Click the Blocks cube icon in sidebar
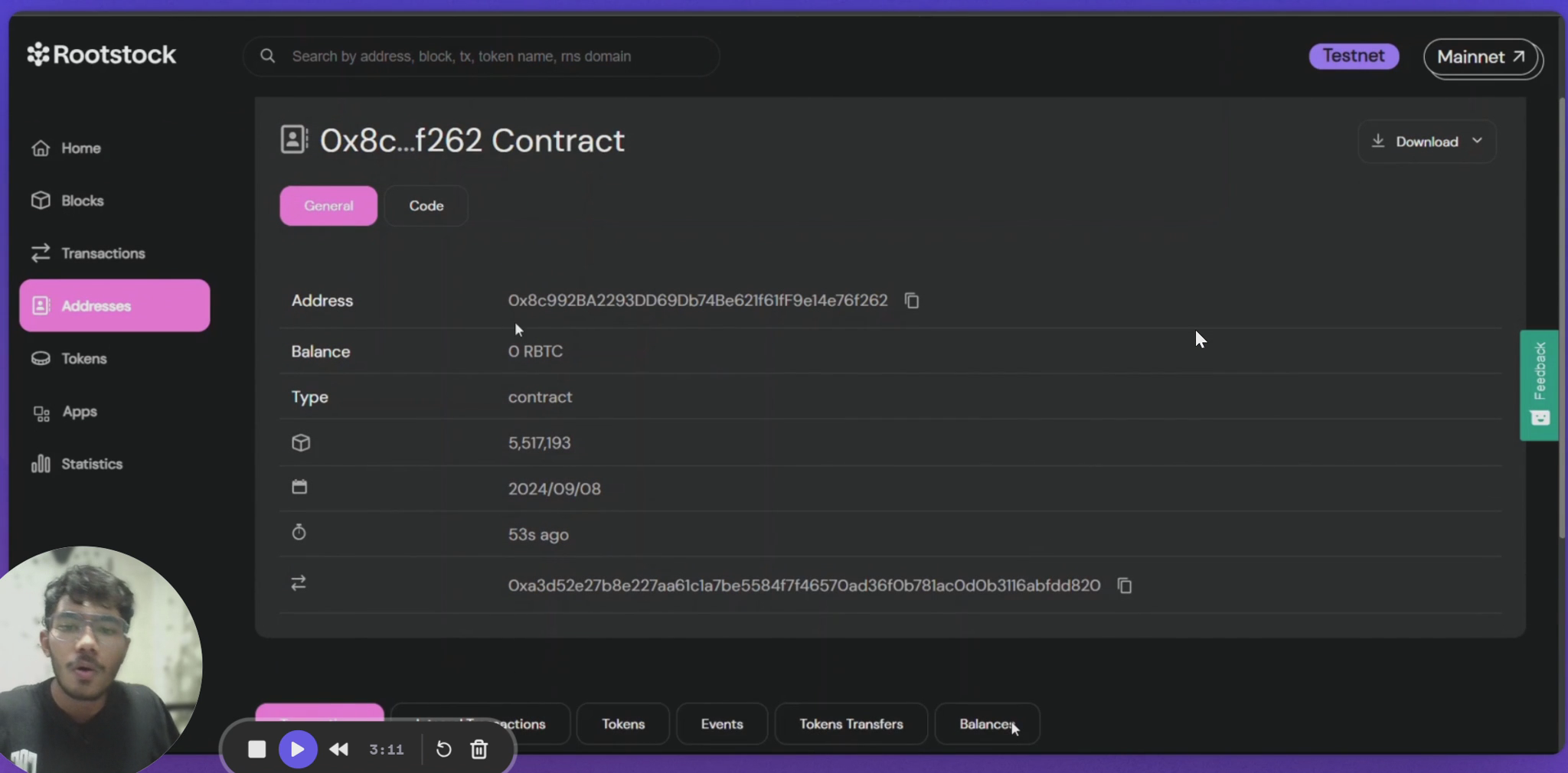1568x773 pixels. click(x=41, y=201)
